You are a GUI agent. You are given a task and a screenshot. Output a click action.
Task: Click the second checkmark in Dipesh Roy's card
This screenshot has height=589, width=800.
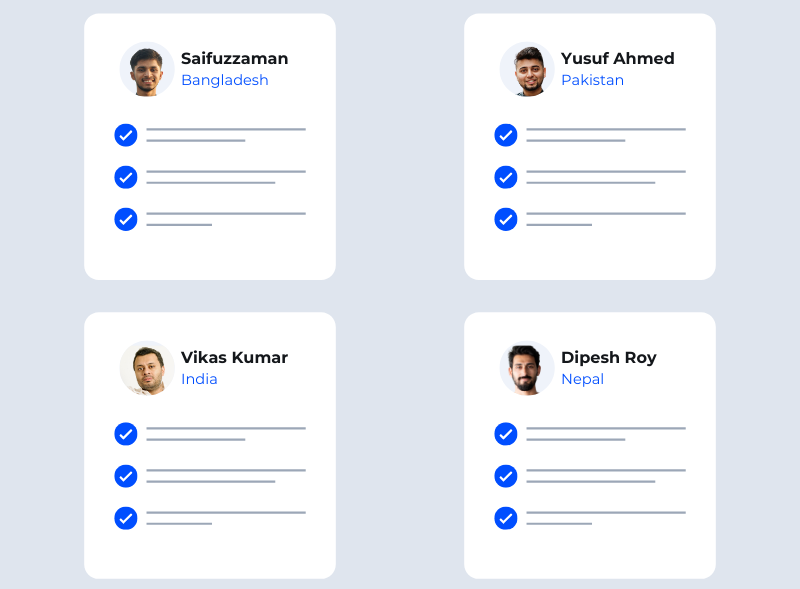coord(506,476)
